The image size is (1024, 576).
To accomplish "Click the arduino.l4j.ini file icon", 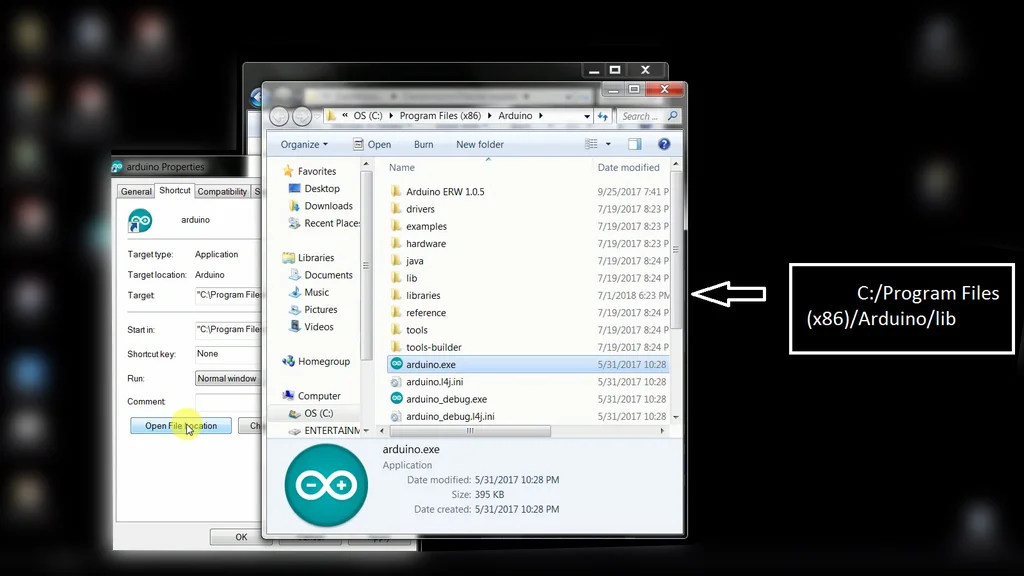I will (x=396, y=382).
